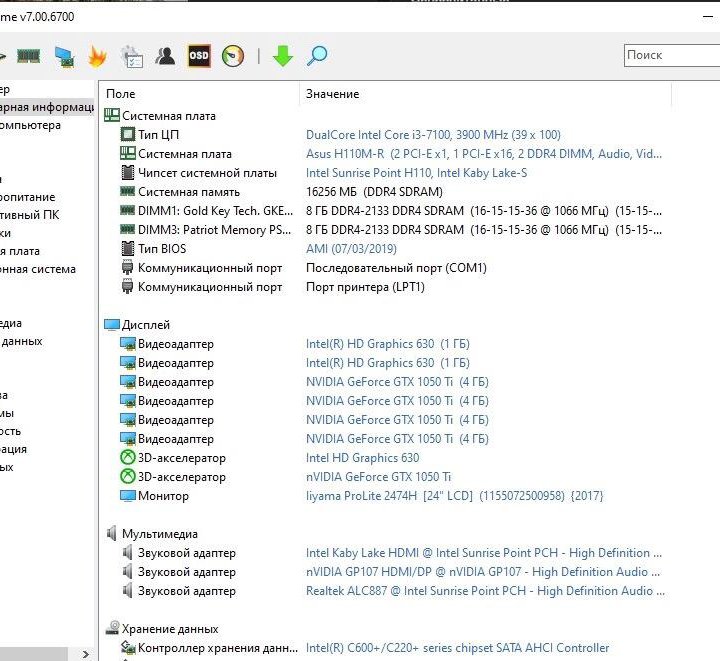
Task: Open the gear and checklist toolbar icon
Action: (x=131, y=56)
